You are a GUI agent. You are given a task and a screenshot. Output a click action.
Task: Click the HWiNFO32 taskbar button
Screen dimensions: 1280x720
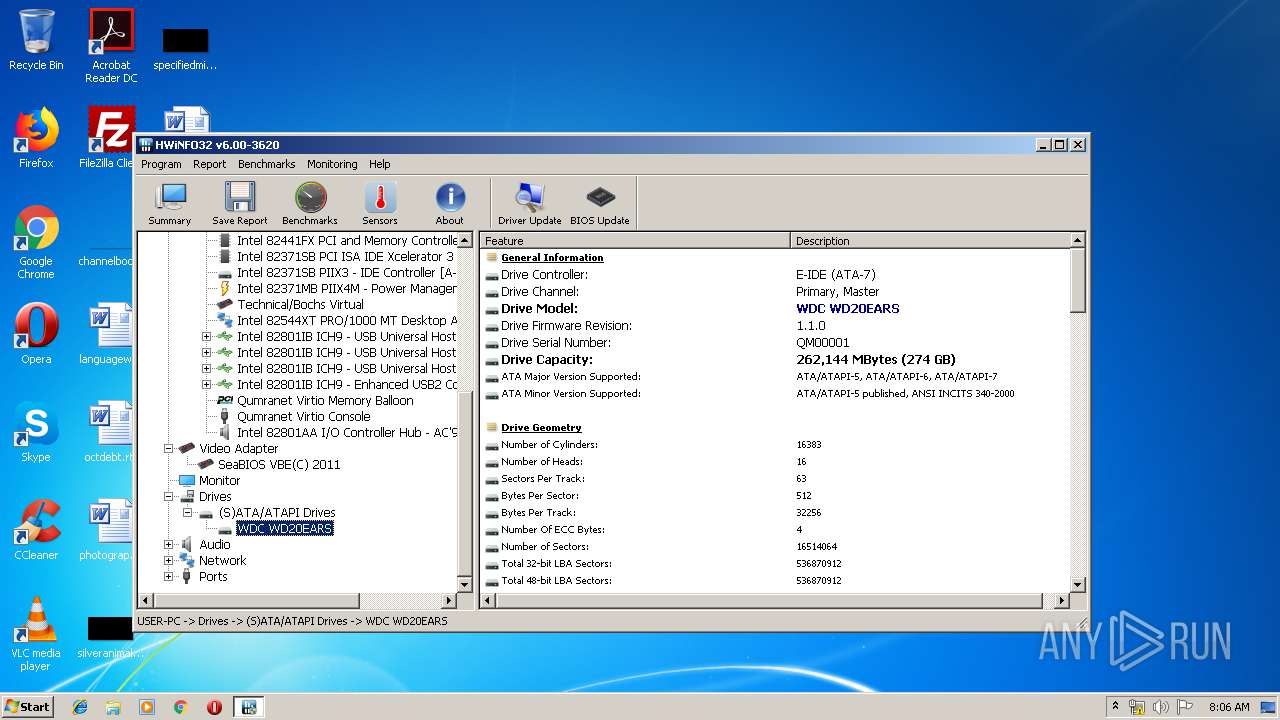(x=248, y=707)
